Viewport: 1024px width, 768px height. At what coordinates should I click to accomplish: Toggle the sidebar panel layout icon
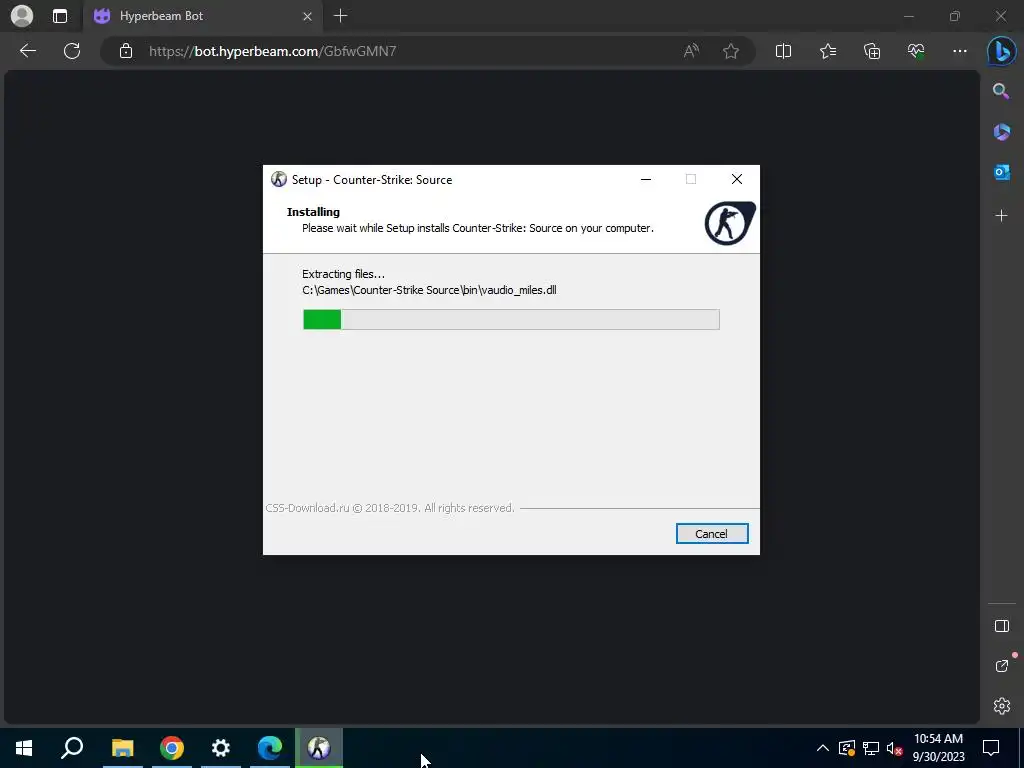tap(1001, 626)
